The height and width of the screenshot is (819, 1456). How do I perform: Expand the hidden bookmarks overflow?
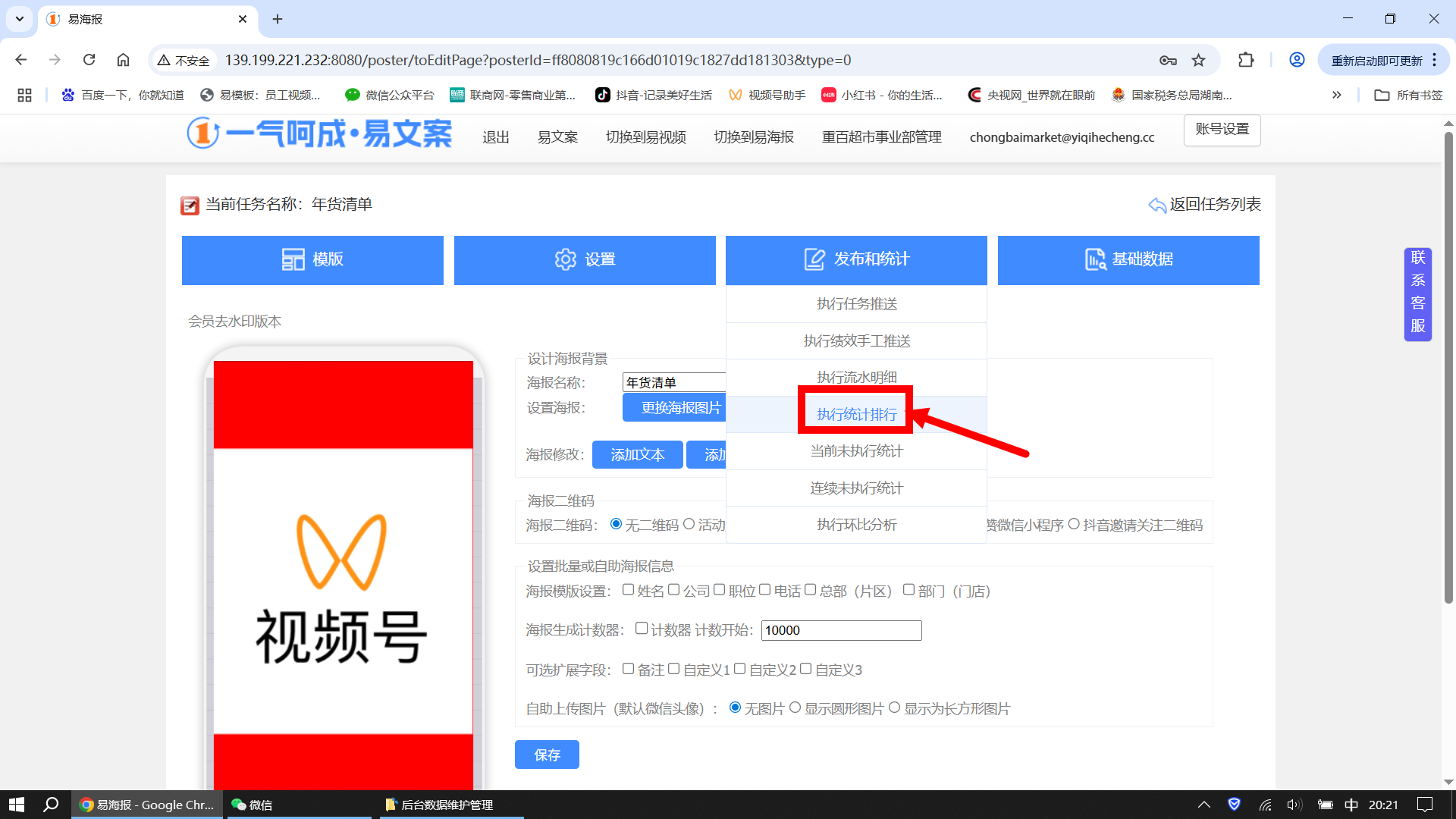(1336, 95)
